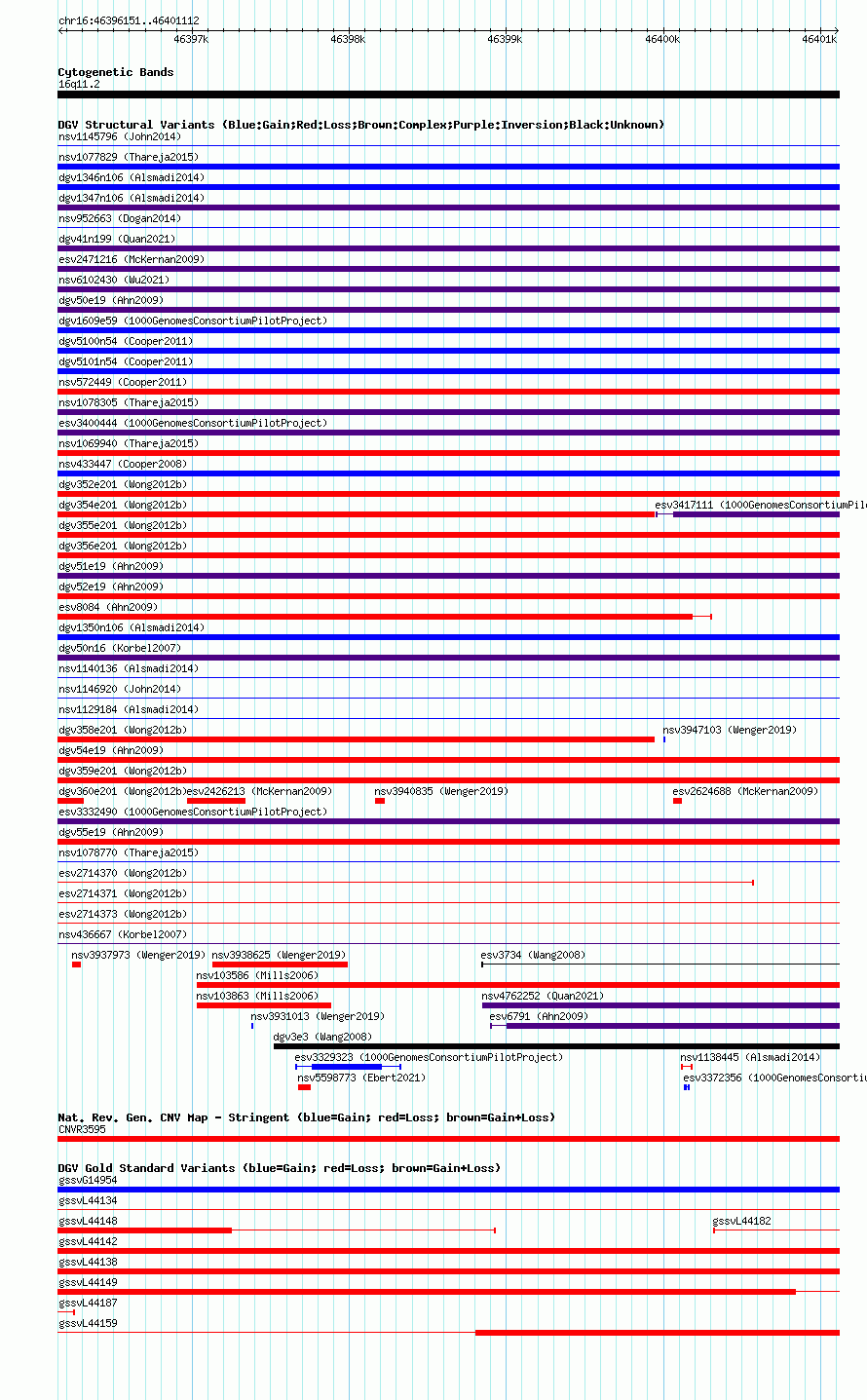Click nsv1078770 (Thareja2015) label
The height and width of the screenshot is (1400, 867).
point(128,853)
